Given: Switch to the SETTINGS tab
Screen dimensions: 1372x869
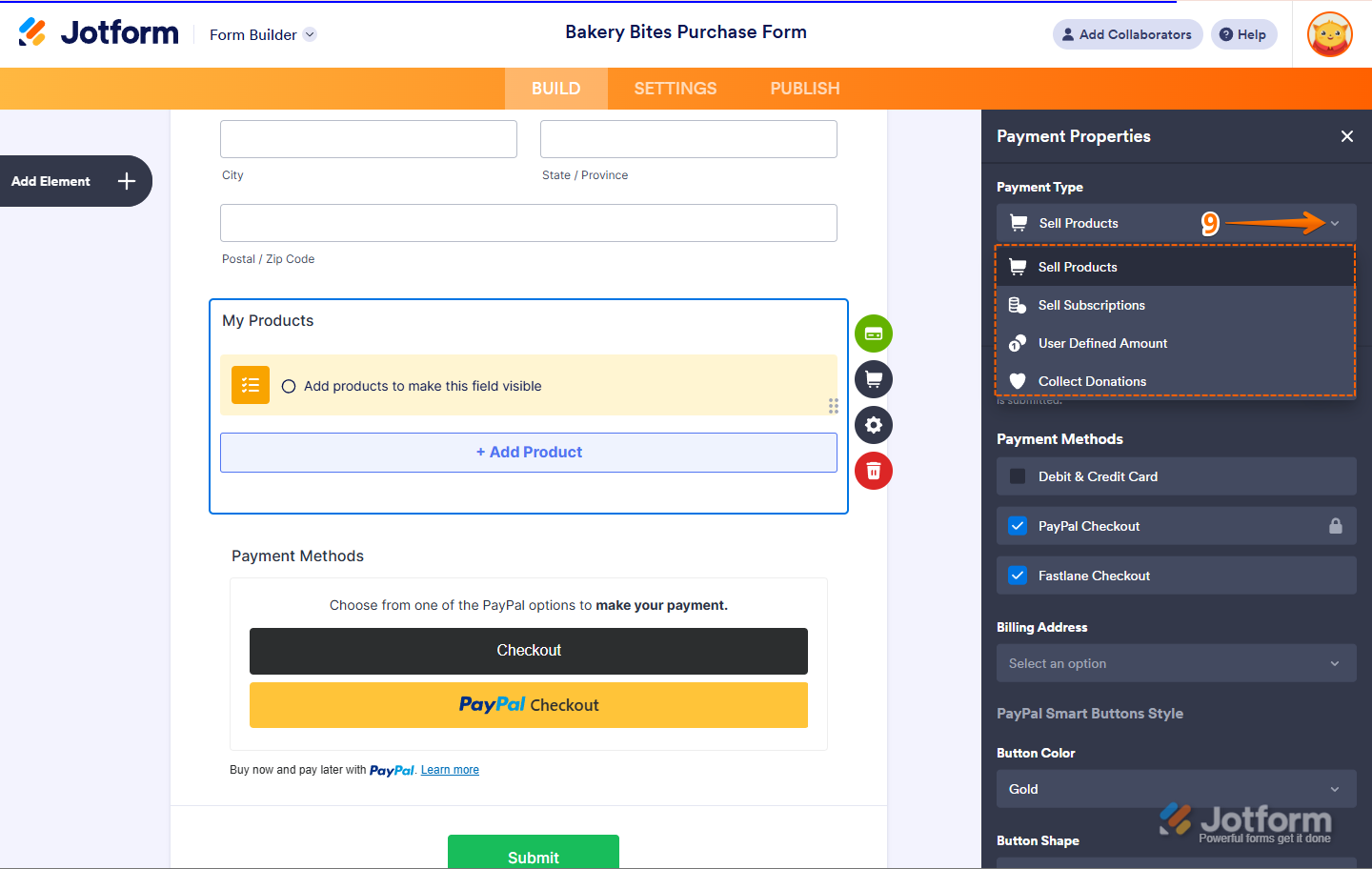Looking at the screenshot, I should [675, 88].
